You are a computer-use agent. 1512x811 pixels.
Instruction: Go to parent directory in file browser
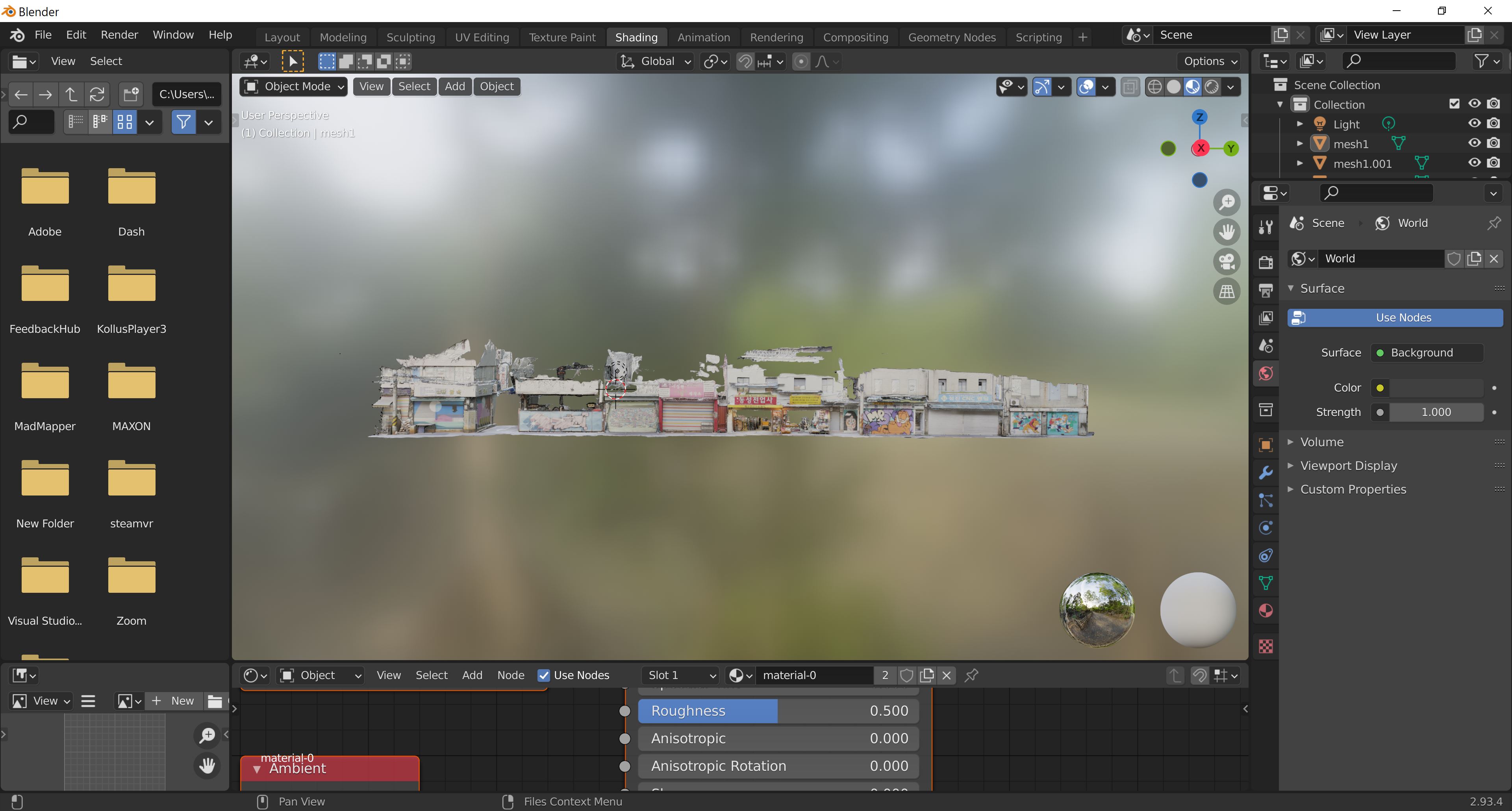71,95
